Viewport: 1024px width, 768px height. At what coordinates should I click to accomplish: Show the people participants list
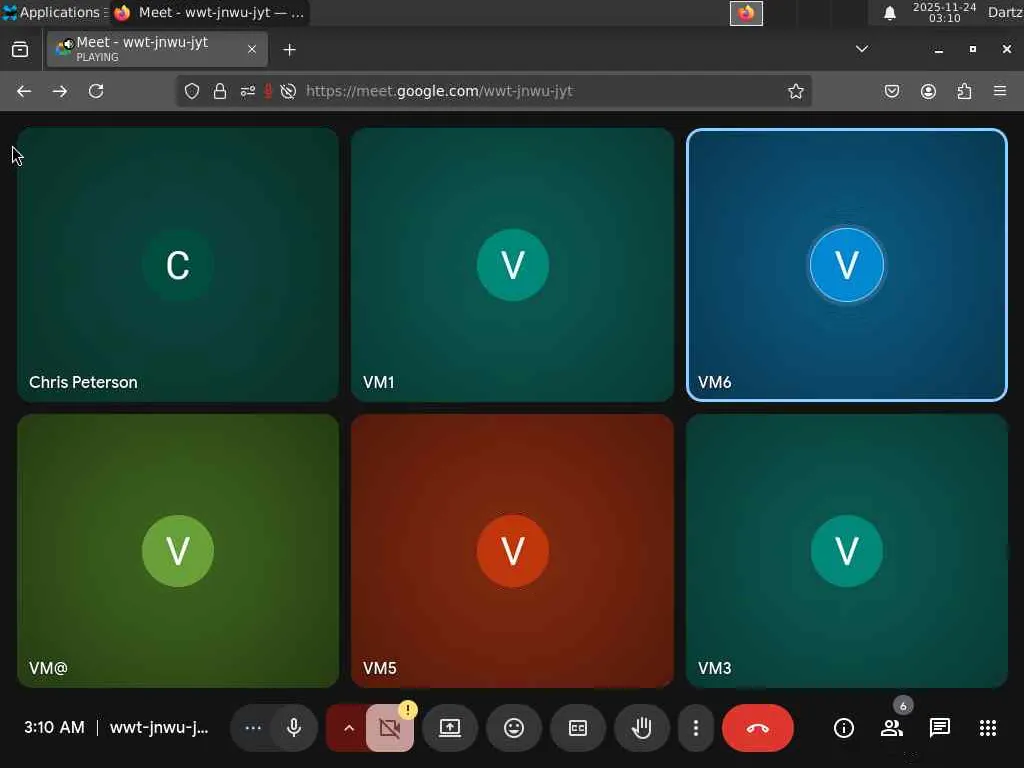891,728
